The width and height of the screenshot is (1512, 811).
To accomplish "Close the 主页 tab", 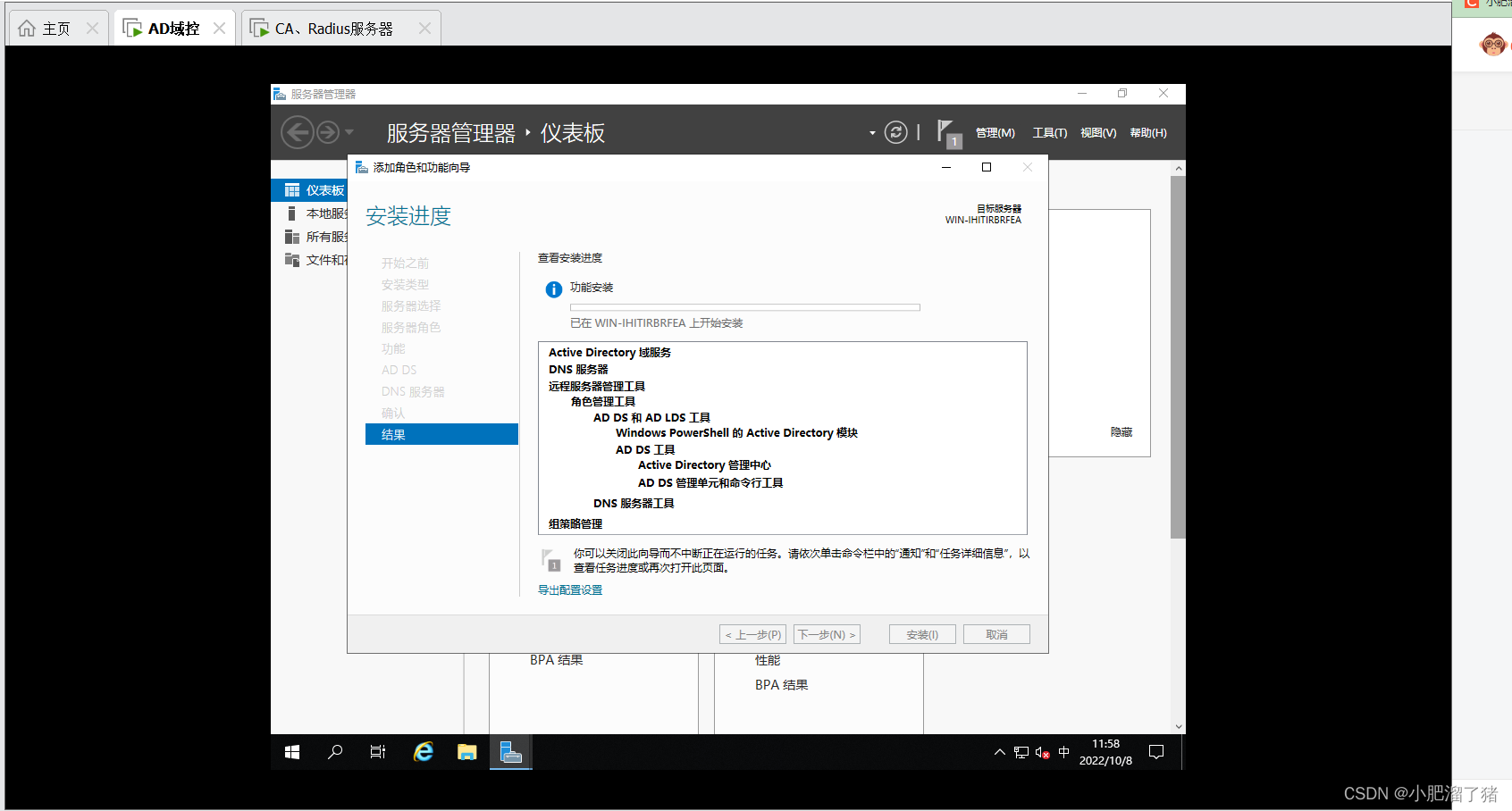I will click(92, 29).
